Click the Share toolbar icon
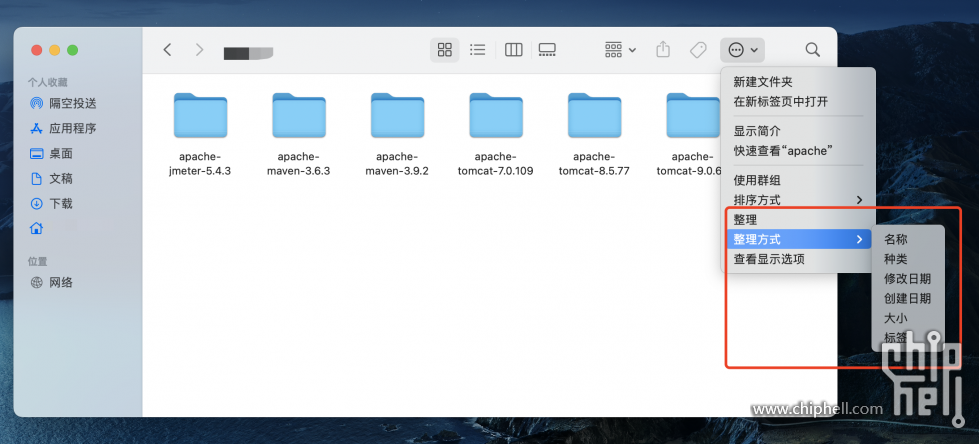 663,50
